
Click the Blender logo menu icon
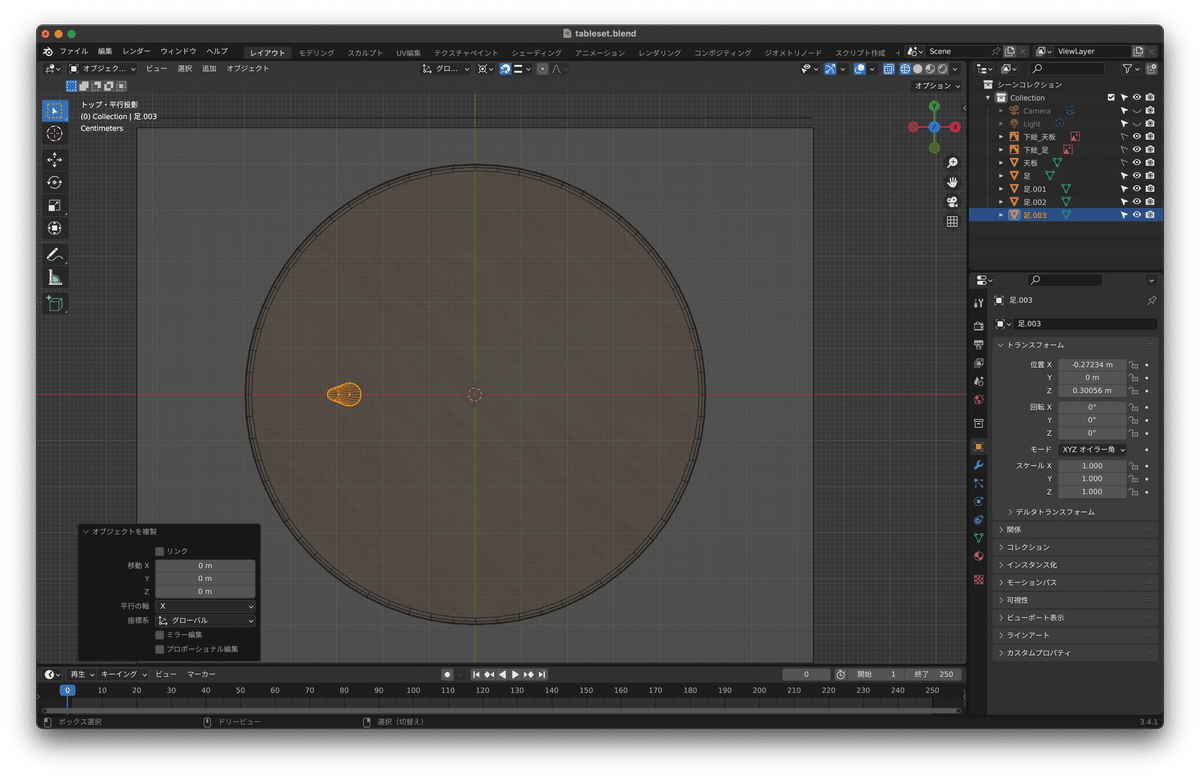coord(48,51)
